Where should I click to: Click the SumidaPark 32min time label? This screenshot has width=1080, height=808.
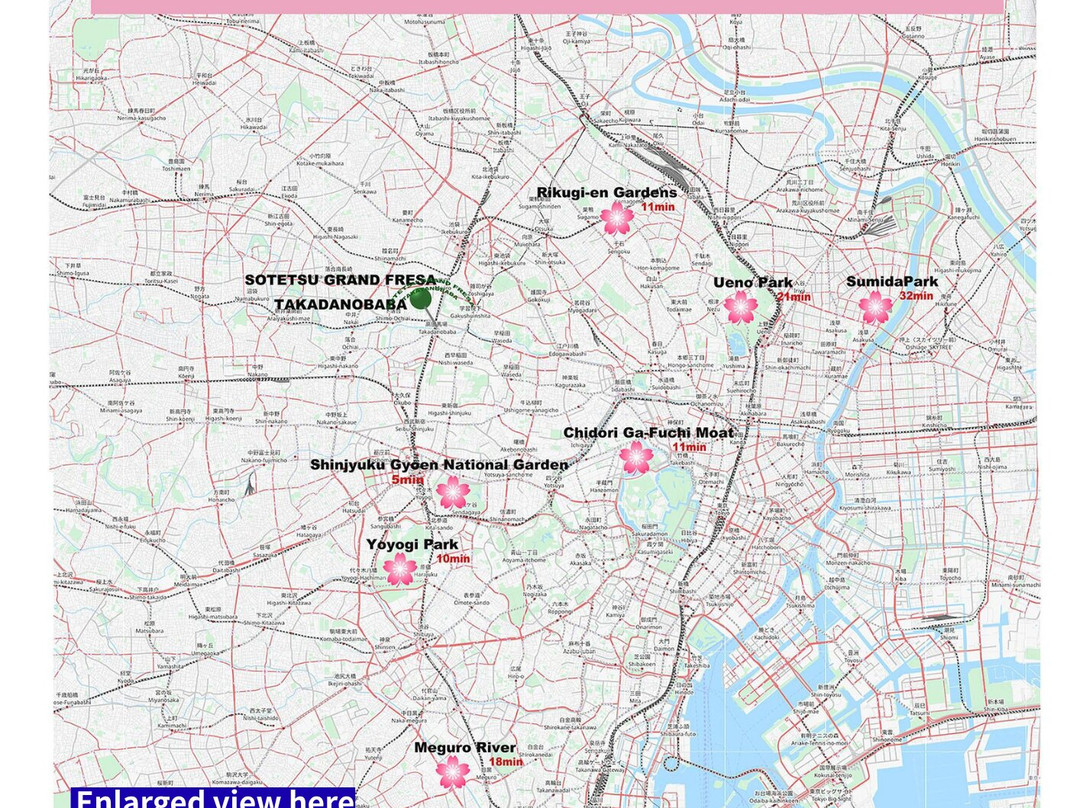click(x=916, y=296)
